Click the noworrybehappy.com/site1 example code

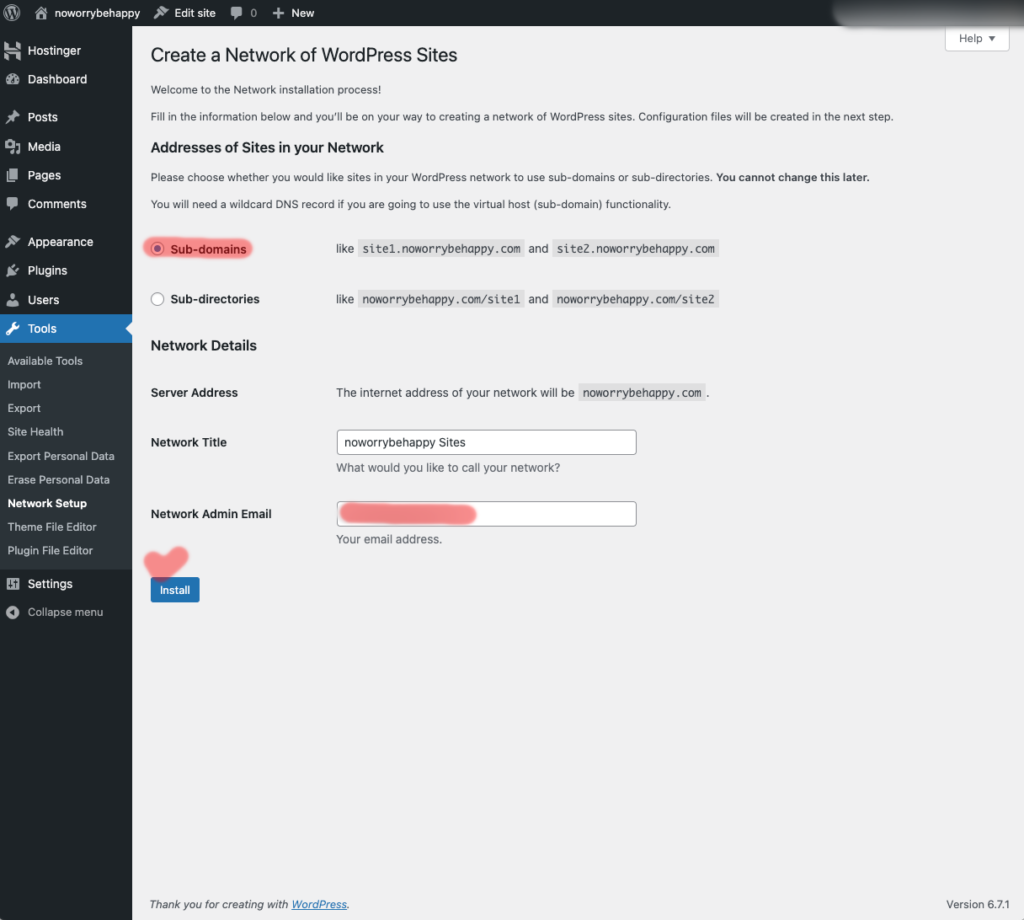(x=441, y=299)
